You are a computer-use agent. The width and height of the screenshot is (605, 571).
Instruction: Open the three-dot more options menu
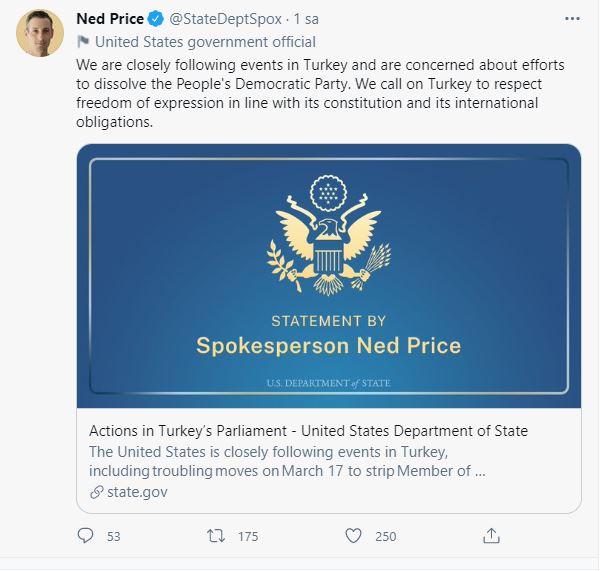(570, 18)
